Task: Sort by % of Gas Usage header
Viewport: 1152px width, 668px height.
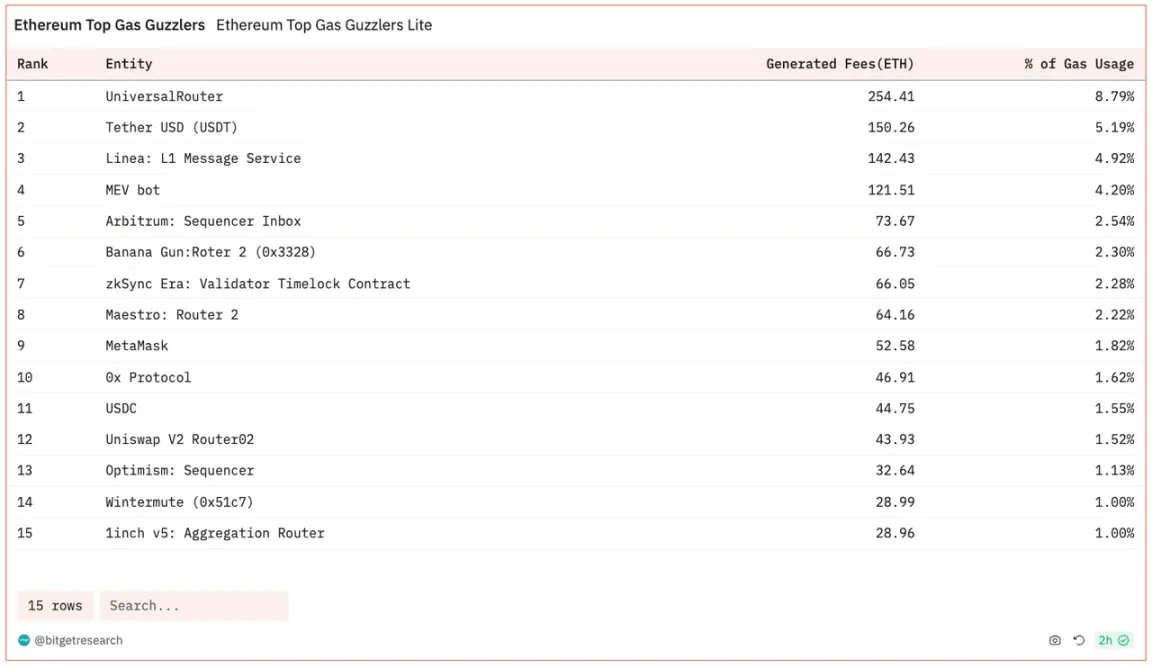Action: click(x=1079, y=64)
